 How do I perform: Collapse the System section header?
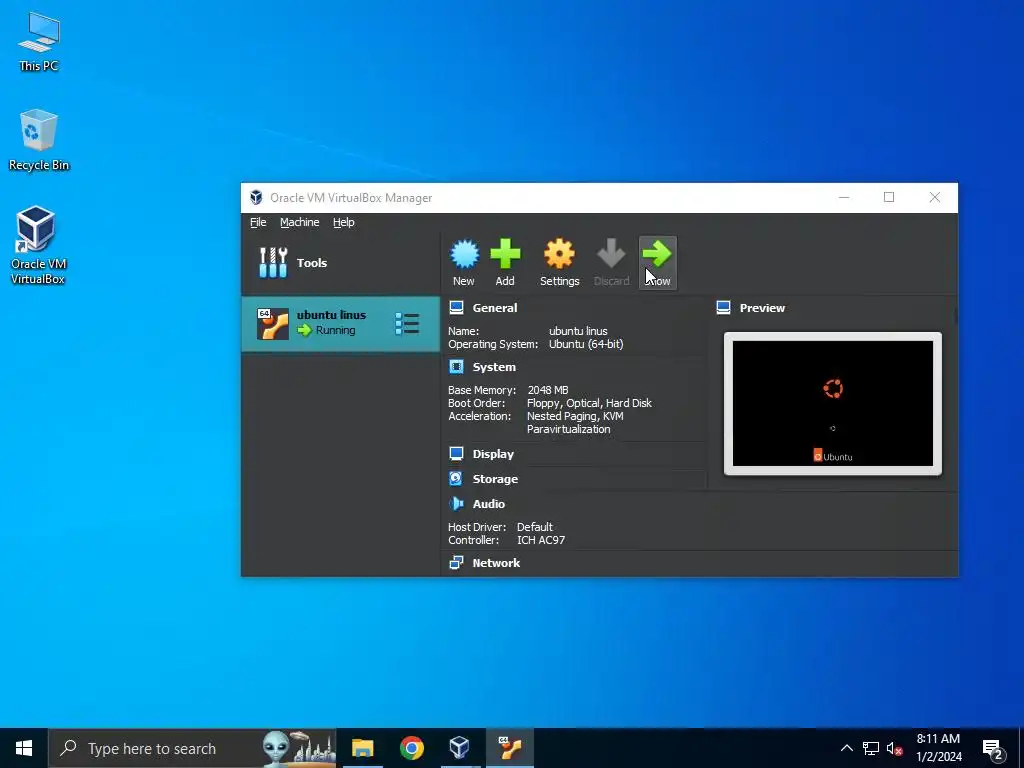[x=494, y=367]
